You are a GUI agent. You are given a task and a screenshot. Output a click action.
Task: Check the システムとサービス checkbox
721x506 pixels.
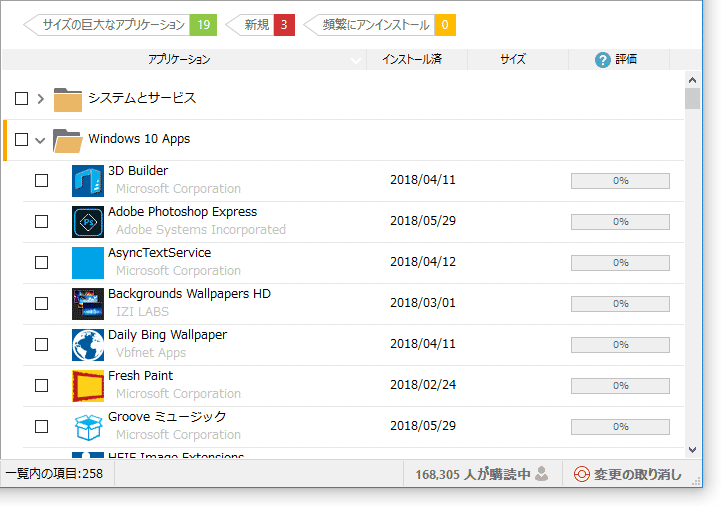click(22, 98)
